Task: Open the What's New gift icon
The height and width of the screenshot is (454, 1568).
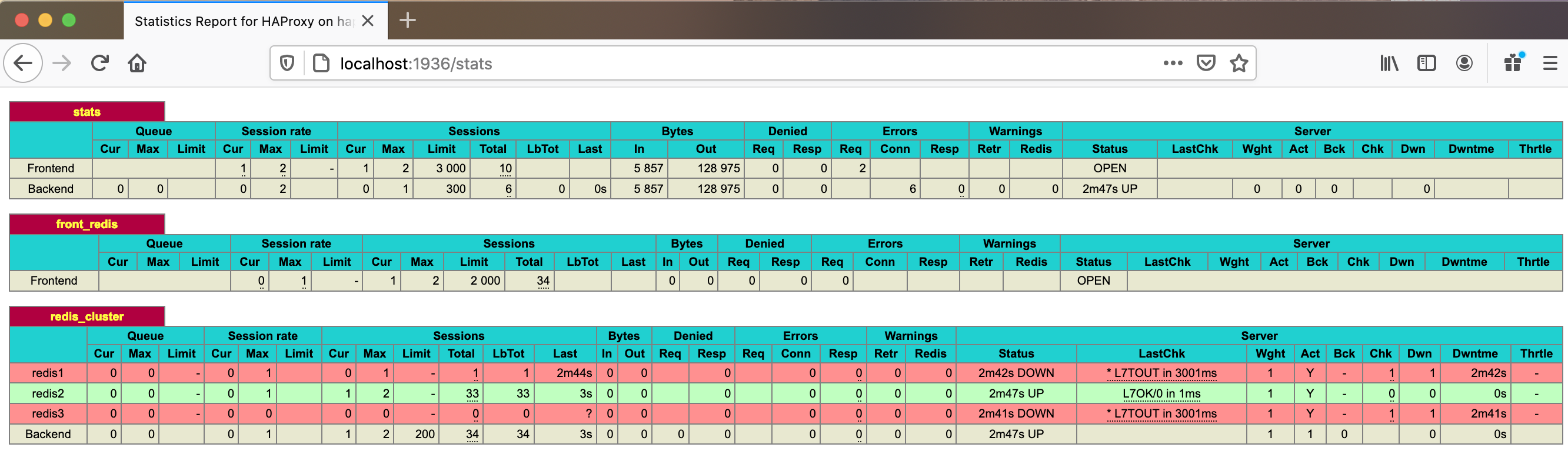Action: [x=1513, y=63]
